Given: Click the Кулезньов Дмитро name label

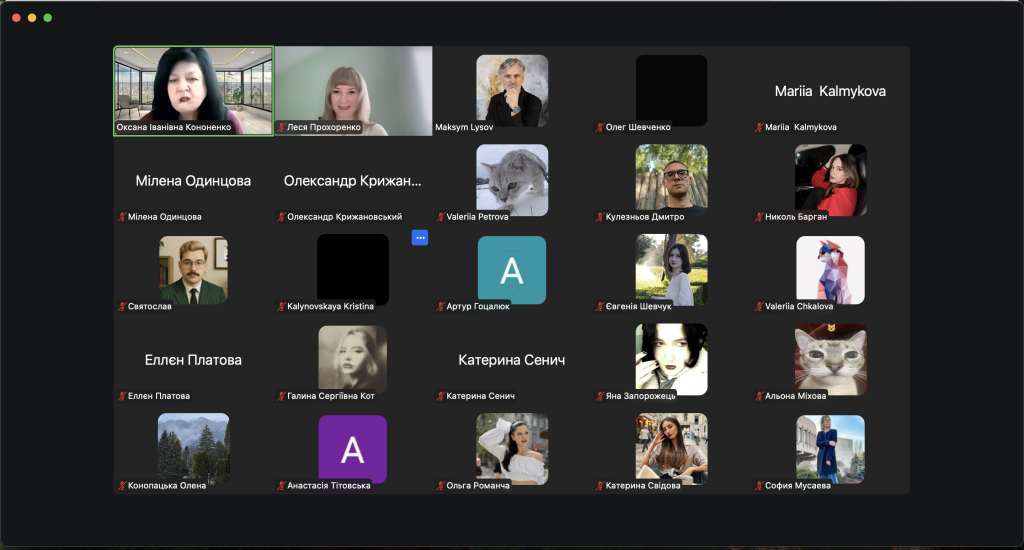Looking at the screenshot, I should 645,217.
